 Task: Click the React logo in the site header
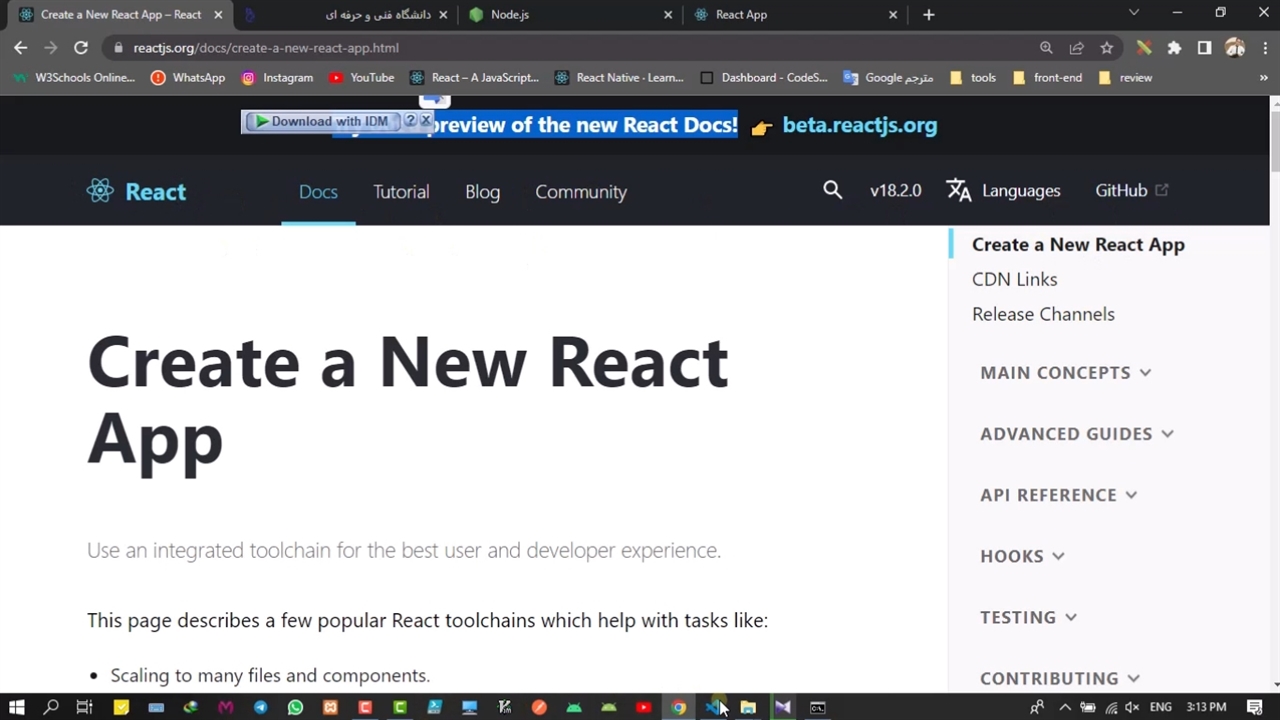point(100,191)
